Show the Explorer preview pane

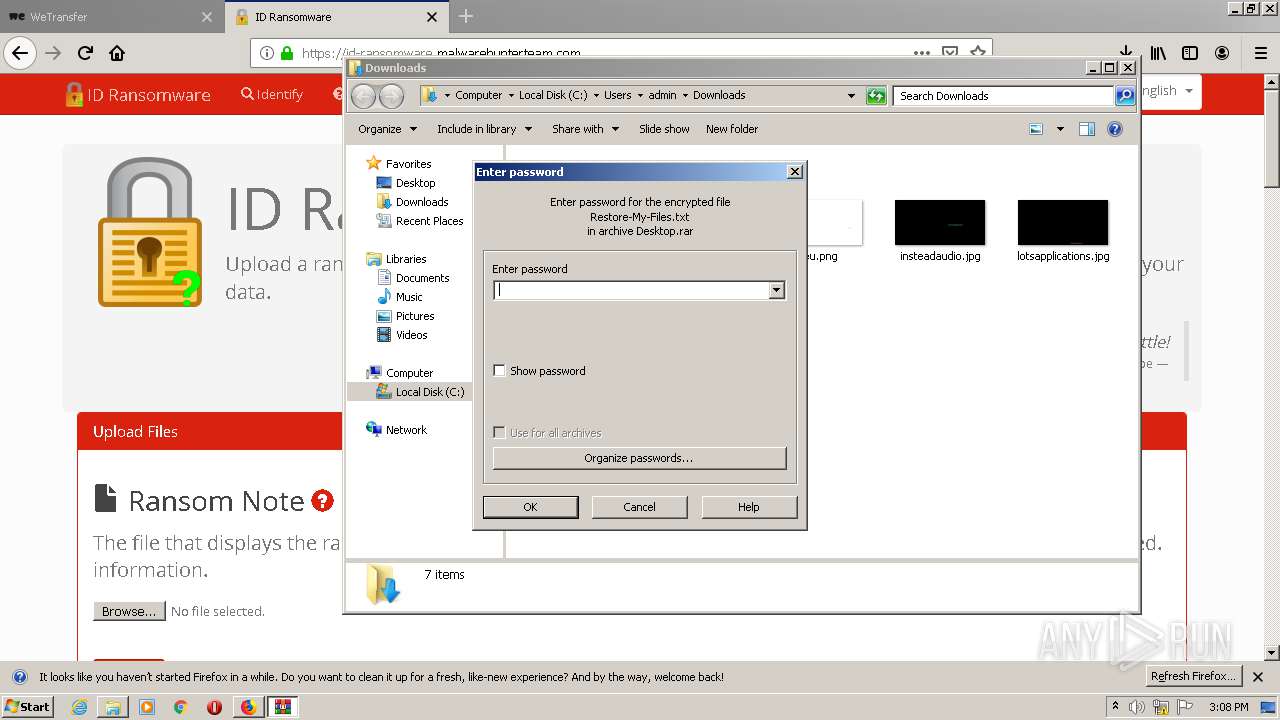(x=1087, y=129)
